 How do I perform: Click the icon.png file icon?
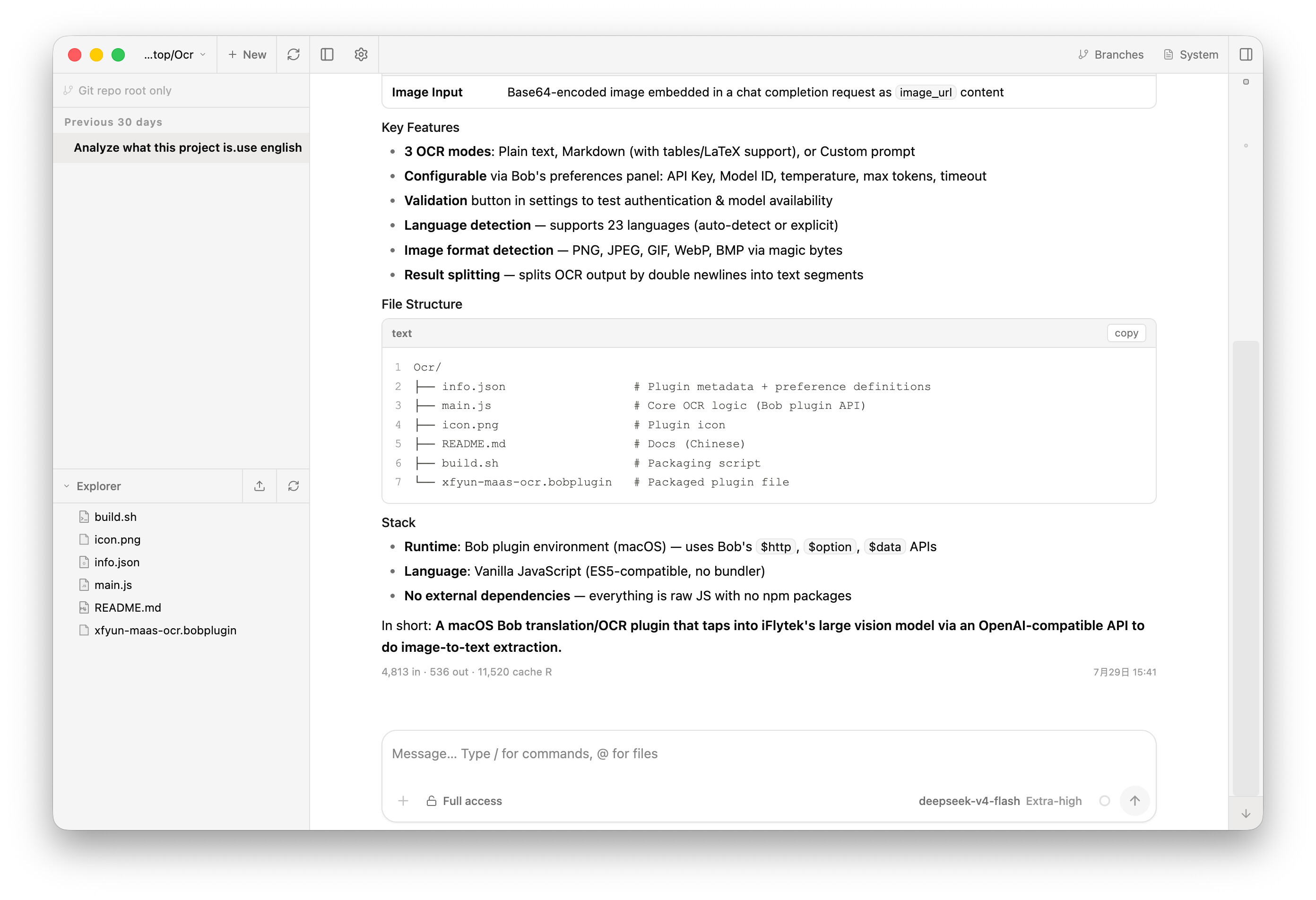click(84, 539)
